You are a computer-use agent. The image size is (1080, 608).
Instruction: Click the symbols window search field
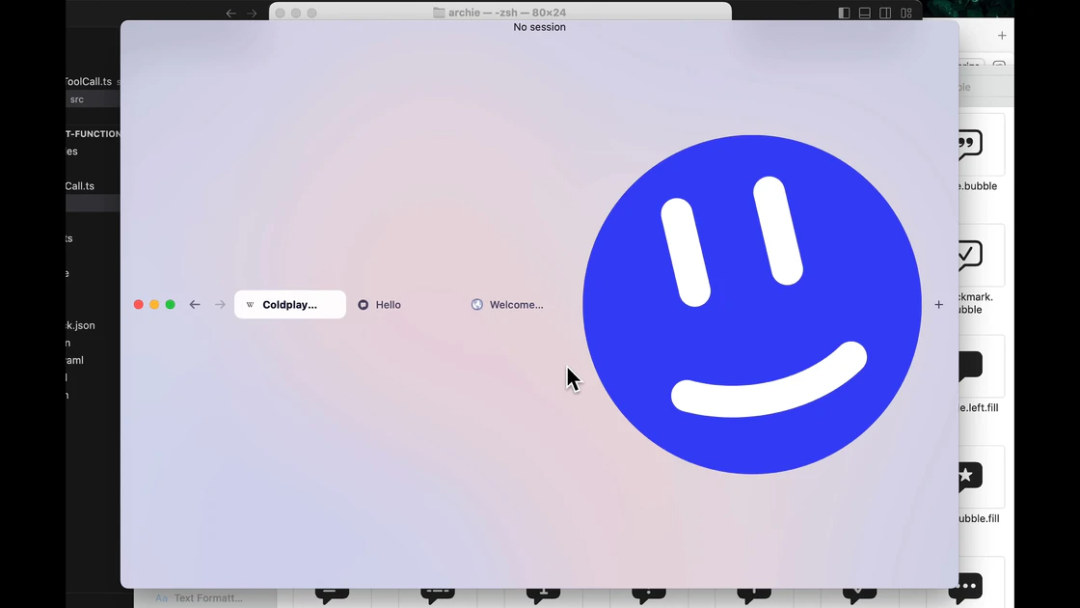click(986, 87)
